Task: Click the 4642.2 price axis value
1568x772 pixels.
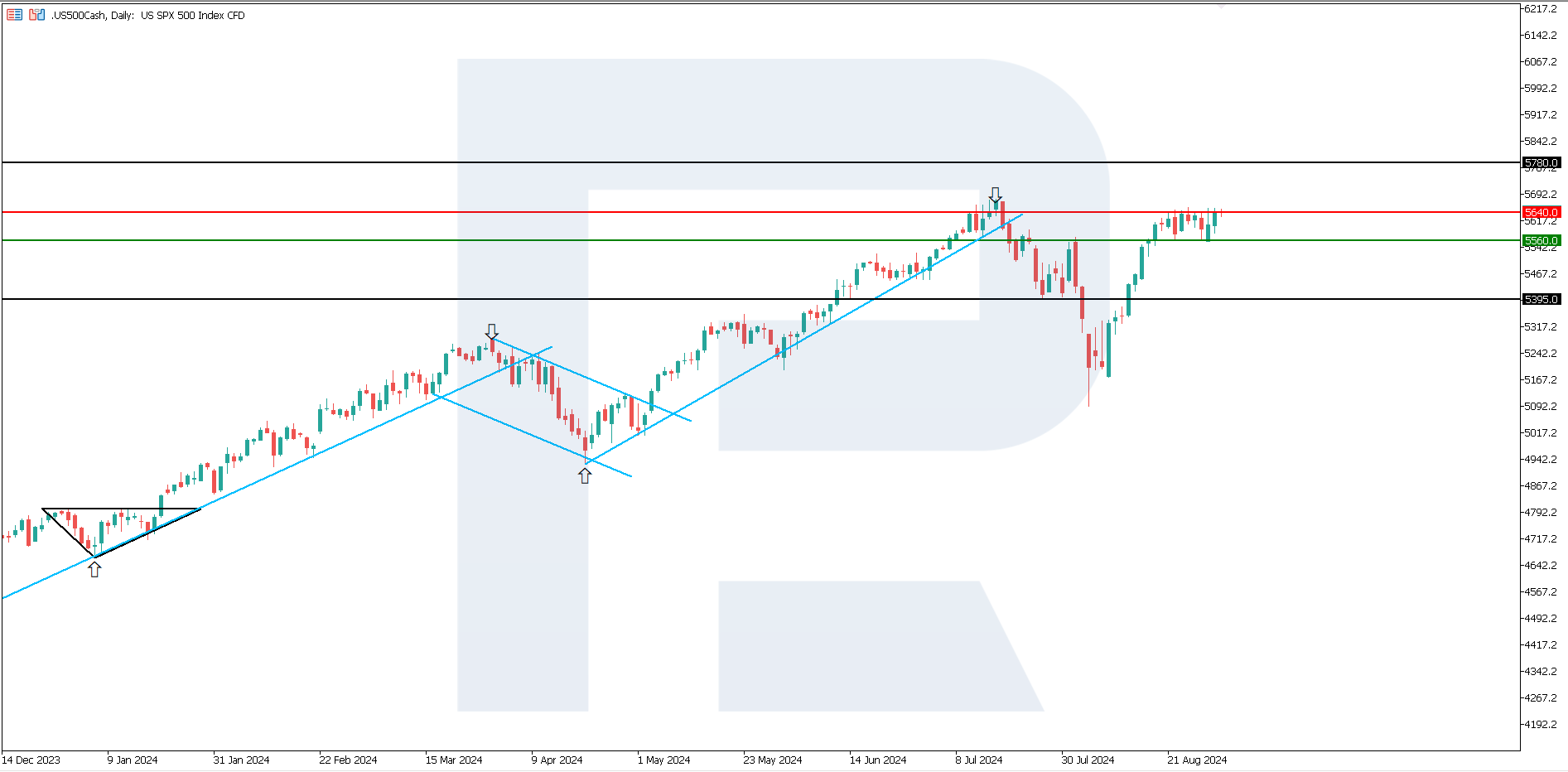Action: (1541, 566)
